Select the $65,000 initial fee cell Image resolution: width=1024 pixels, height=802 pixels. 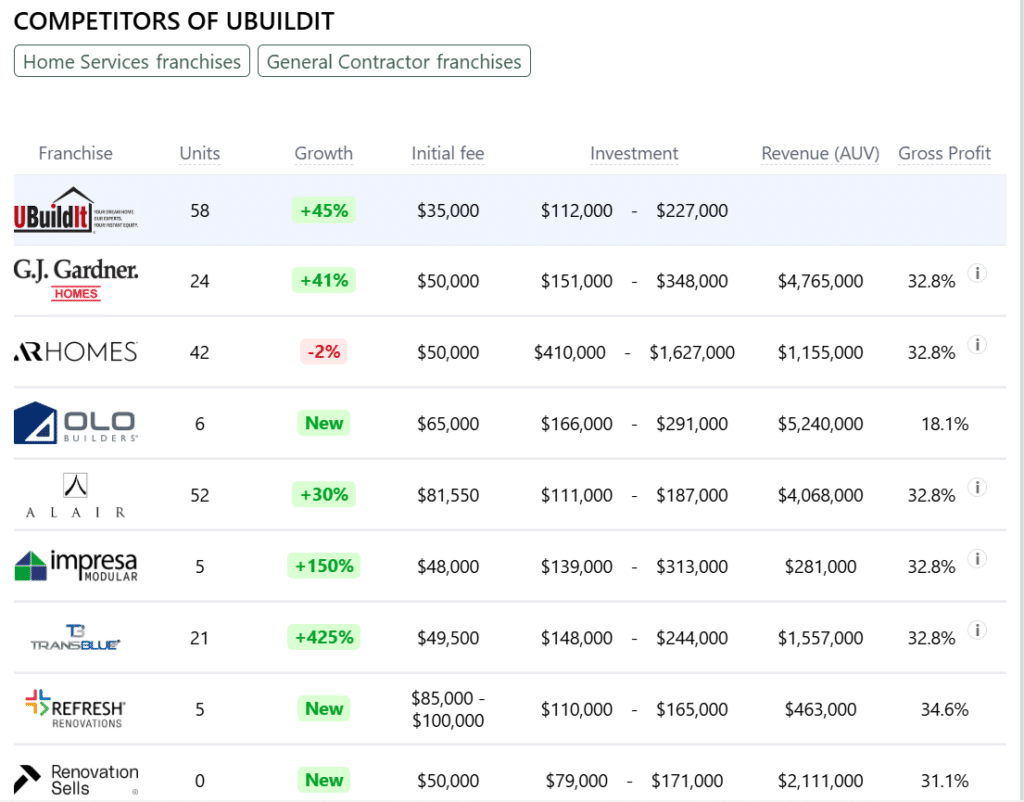click(448, 423)
